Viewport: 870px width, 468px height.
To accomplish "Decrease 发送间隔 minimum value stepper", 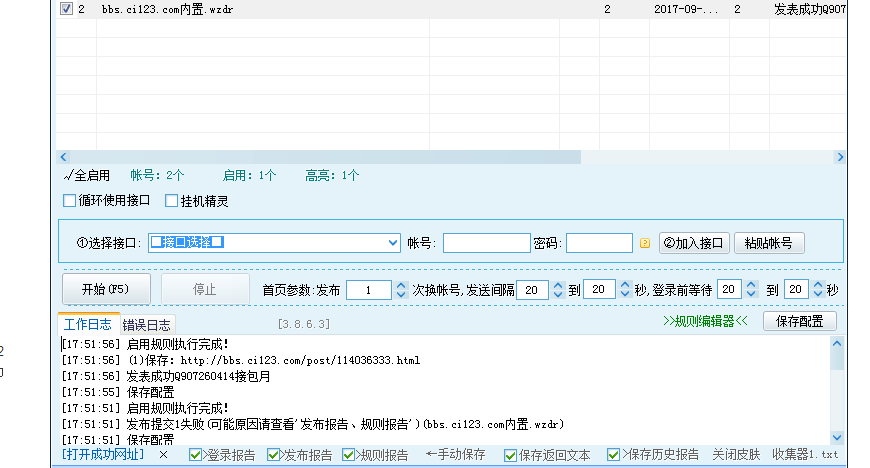I will coord(558,295).
